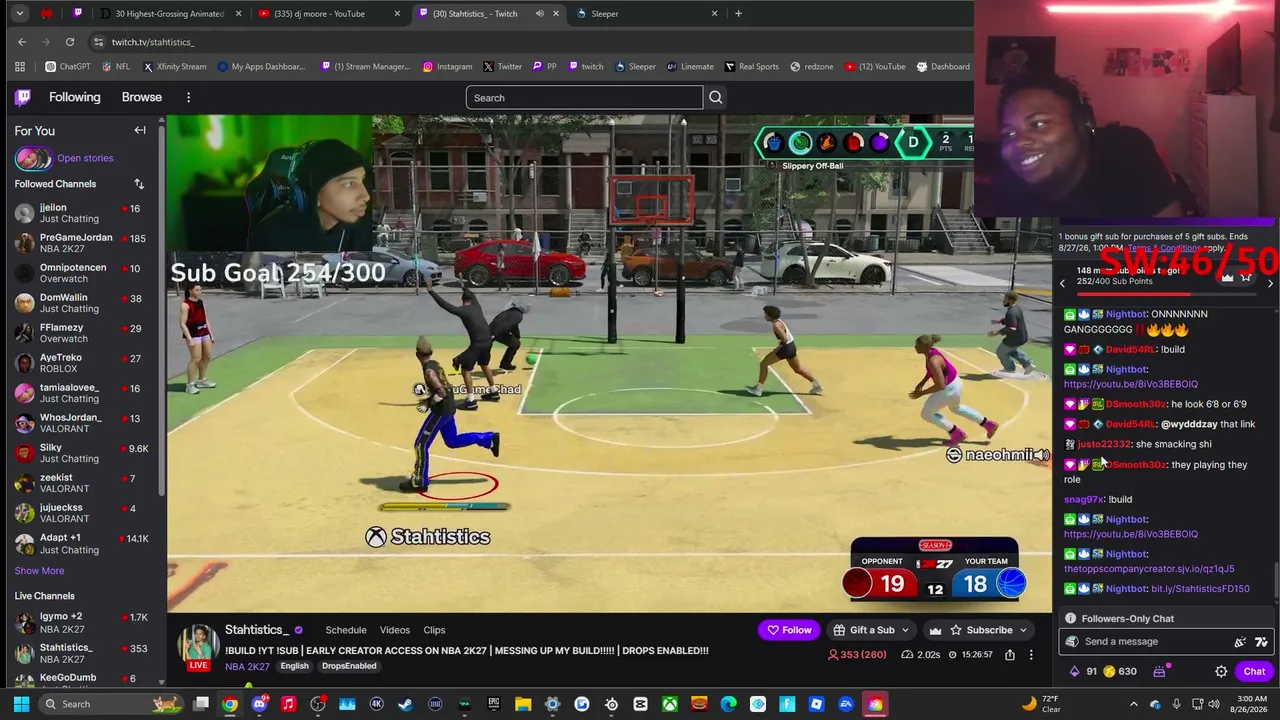Open Discord from the taskbar
This screenshot has width=1280, height=720.
260,704
